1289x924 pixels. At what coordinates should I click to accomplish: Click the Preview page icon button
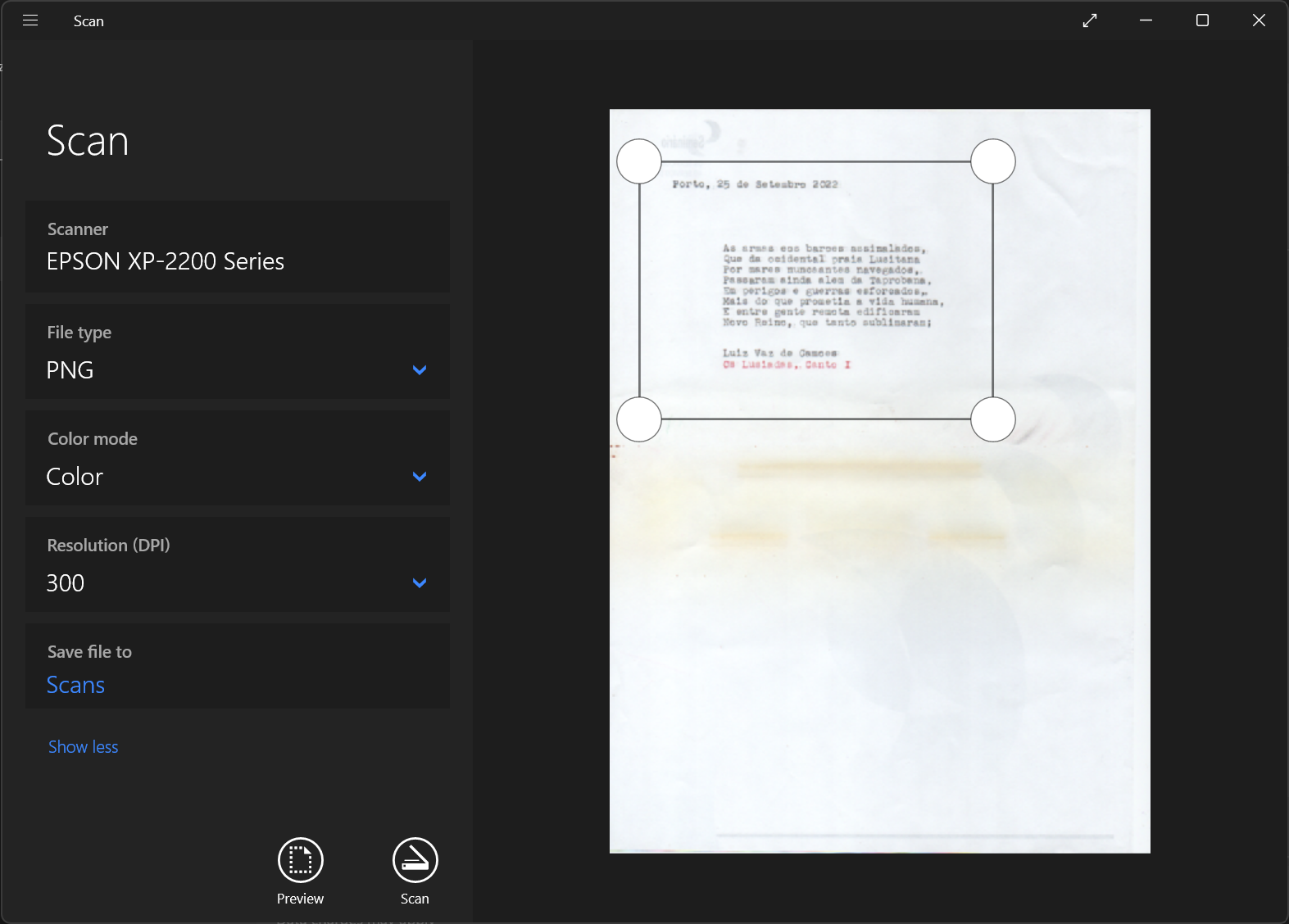300,860
